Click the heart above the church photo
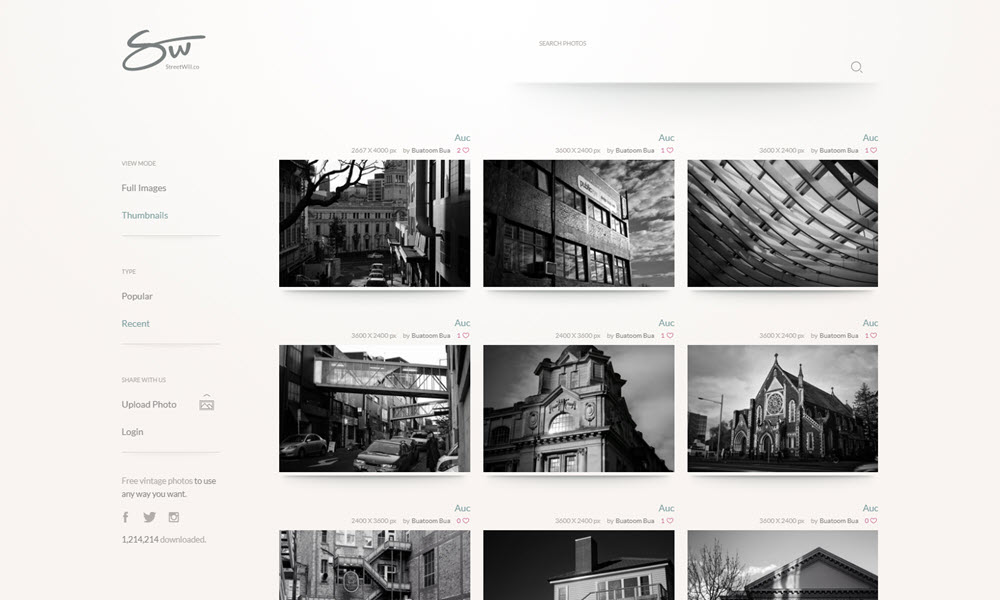Image resolution: width=1000 pixels, height=600 pixels. tap(874, 335)
